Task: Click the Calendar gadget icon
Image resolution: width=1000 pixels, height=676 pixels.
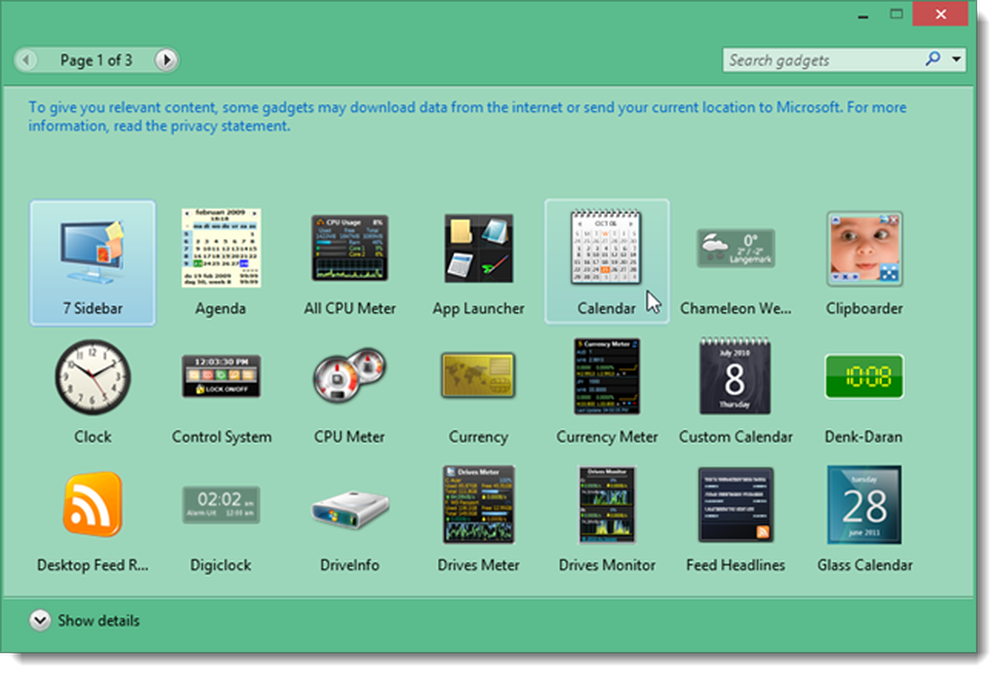Action: coord(606,247)
